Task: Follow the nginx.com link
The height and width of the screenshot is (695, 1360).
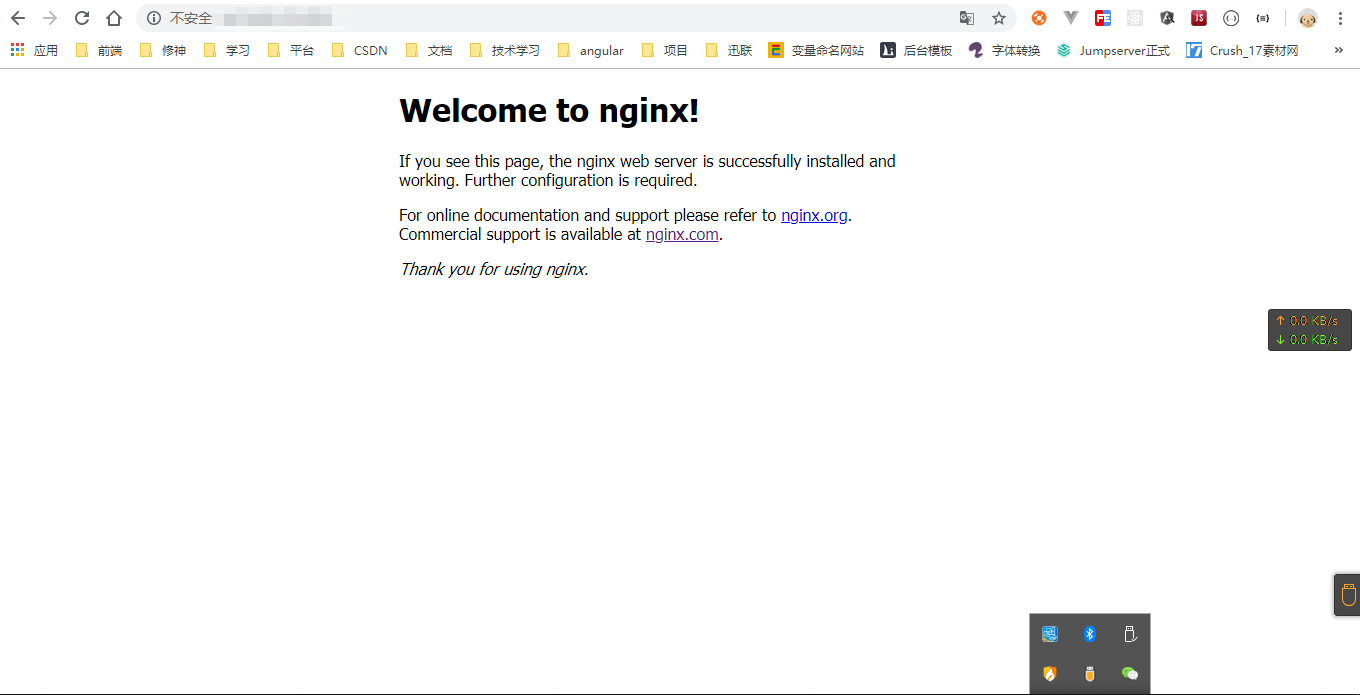Action: click(x=682, y=234)
